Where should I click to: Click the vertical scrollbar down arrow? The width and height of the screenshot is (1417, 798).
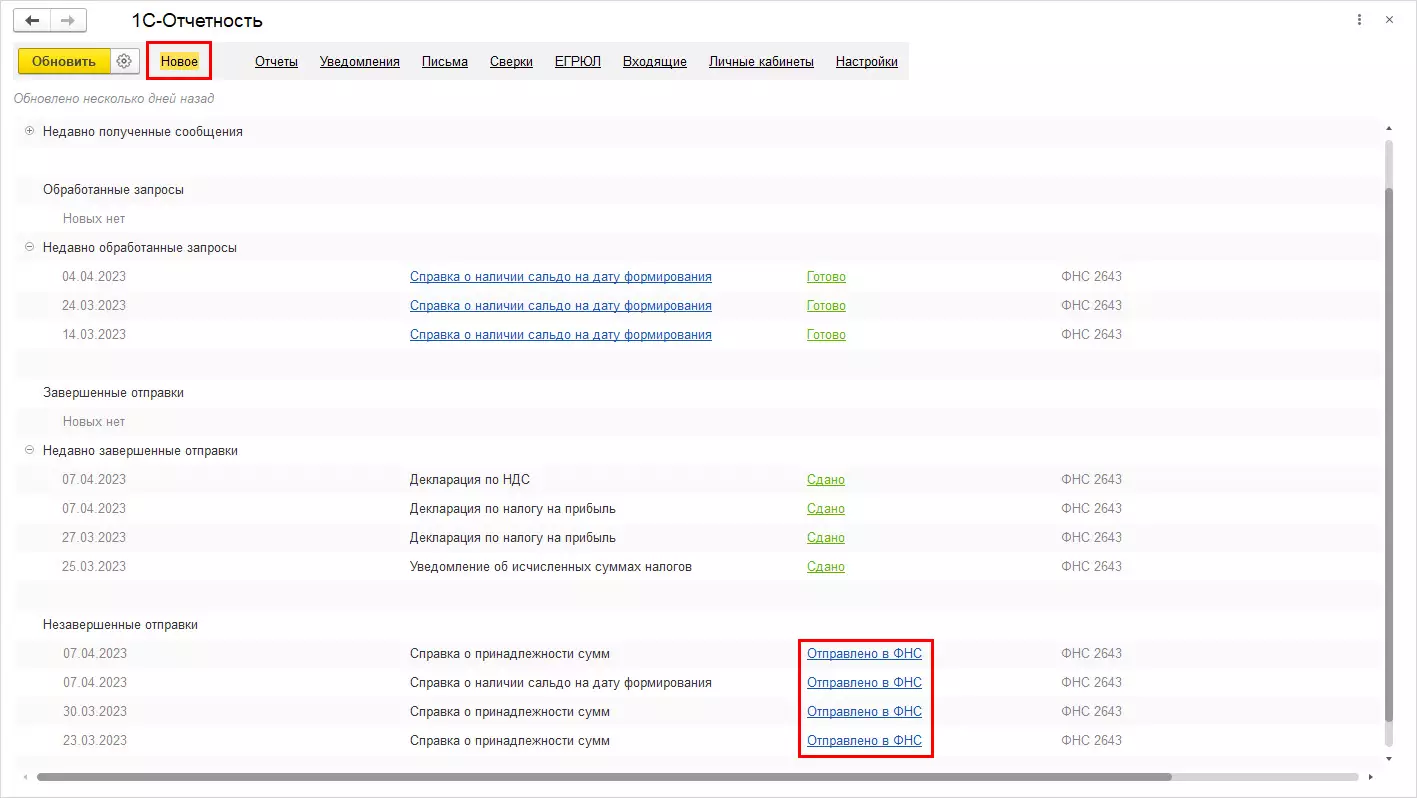coord(1388,759)
